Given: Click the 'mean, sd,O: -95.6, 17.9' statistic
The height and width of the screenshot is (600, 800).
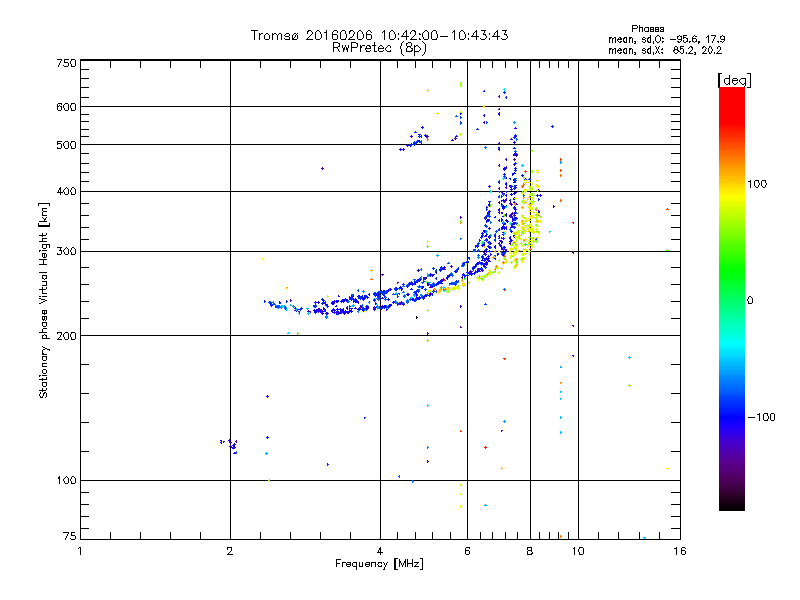Looking at the screenshot, I should (x=666, y=39).
